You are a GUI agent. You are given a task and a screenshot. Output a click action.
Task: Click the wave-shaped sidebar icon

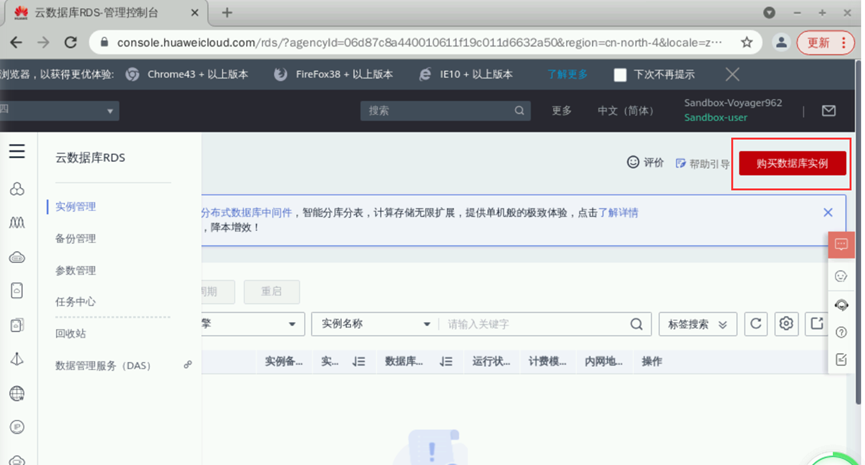pyautogui.click(x=17, y=223)
